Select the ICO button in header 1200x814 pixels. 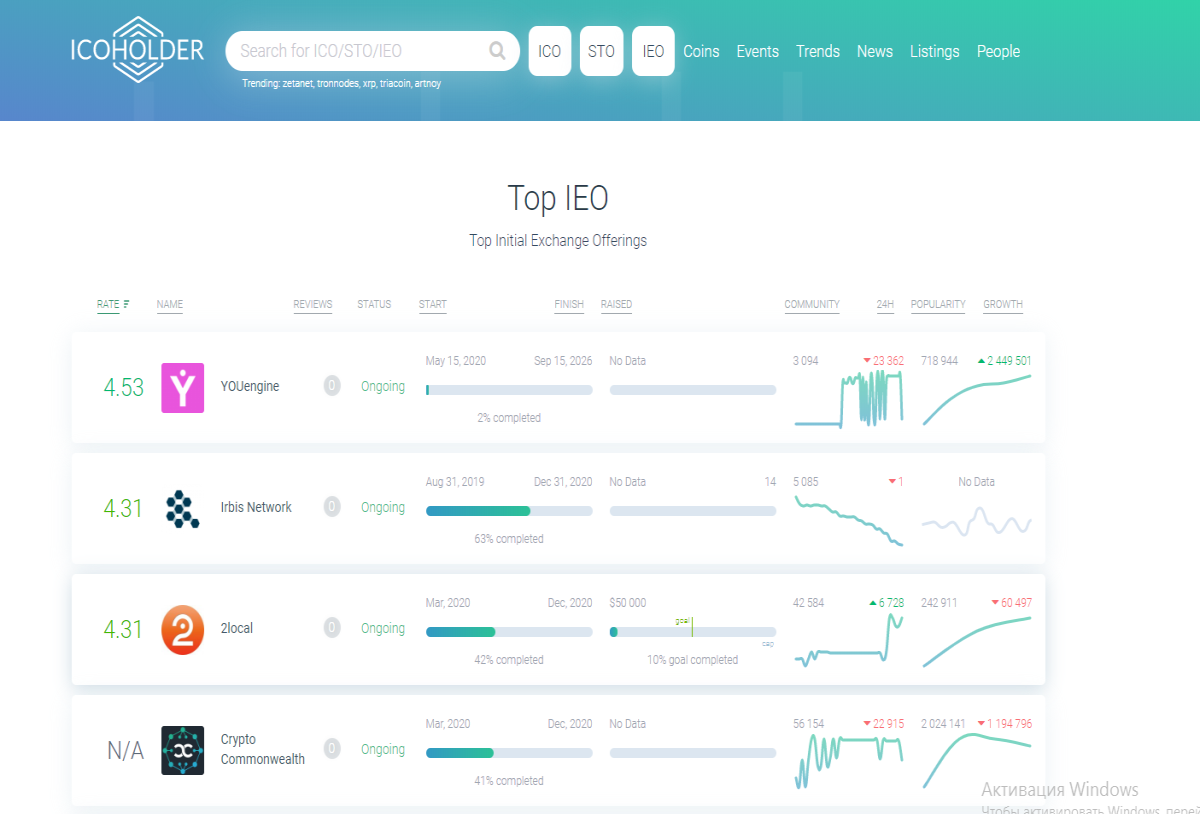pos(550,51)
